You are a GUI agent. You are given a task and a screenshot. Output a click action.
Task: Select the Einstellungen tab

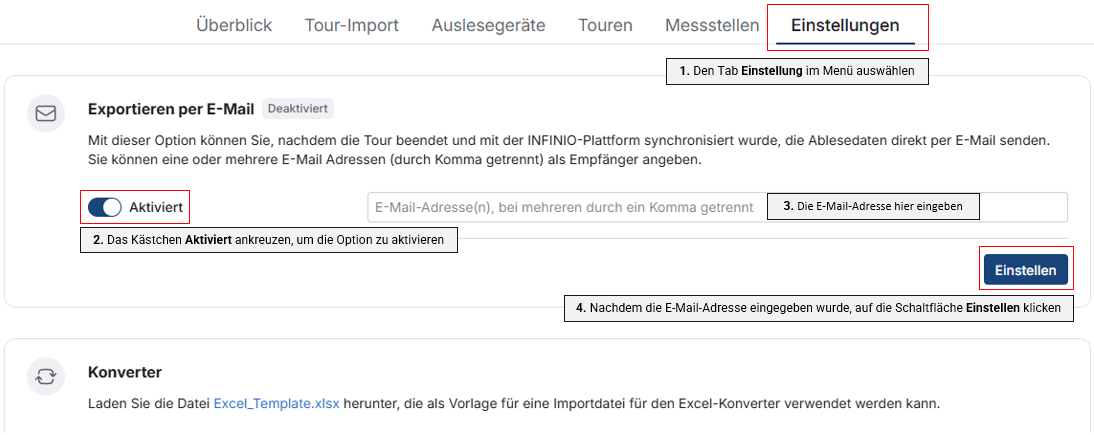845,26
